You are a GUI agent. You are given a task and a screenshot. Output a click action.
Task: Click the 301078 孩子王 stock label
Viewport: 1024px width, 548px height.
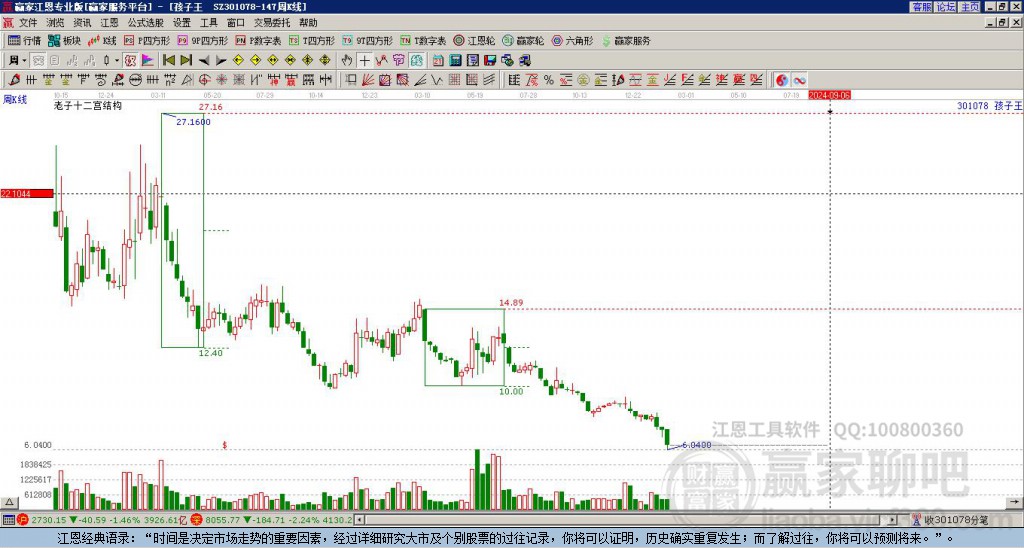click(x=989, y=105)
